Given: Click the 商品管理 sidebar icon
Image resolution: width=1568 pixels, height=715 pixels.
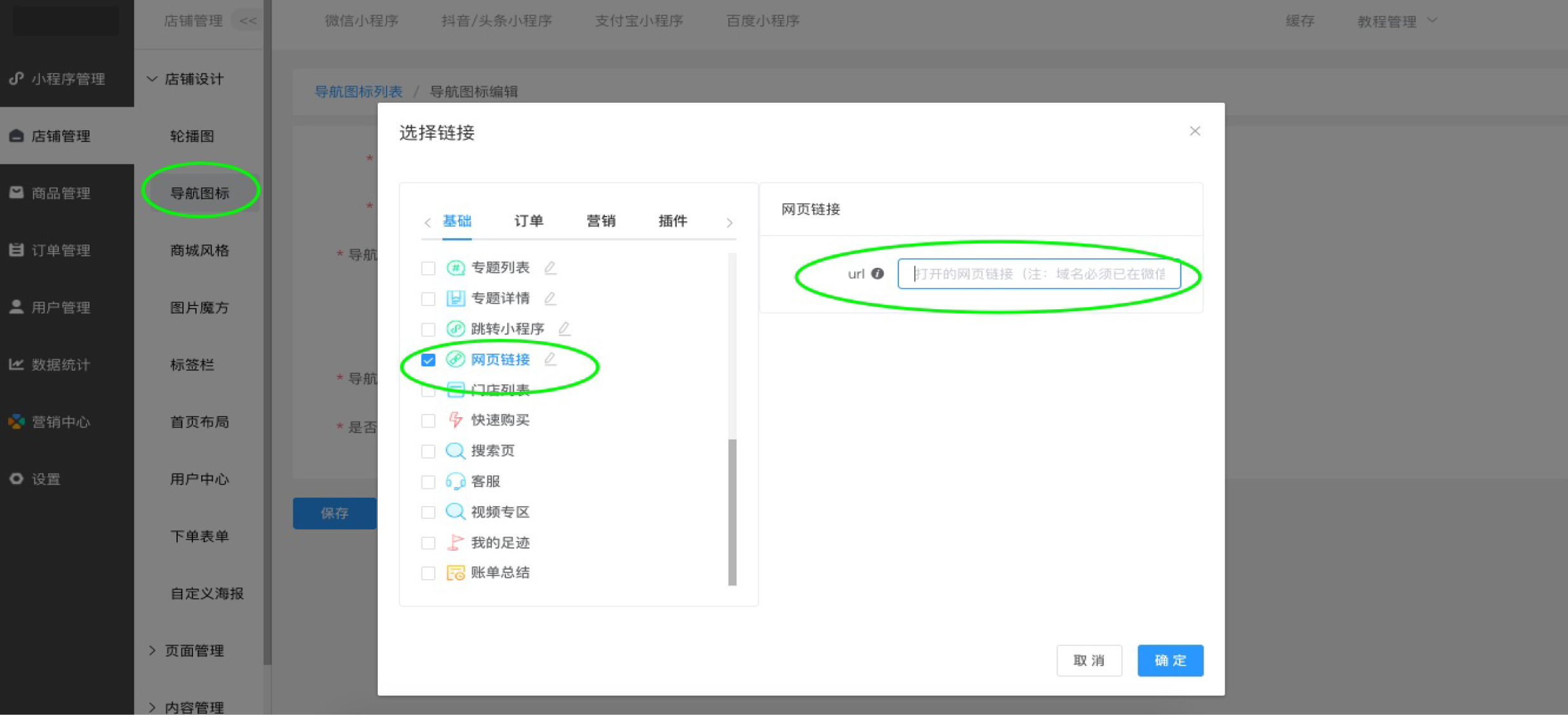Looking at the screenshot, I should point(17,192).
